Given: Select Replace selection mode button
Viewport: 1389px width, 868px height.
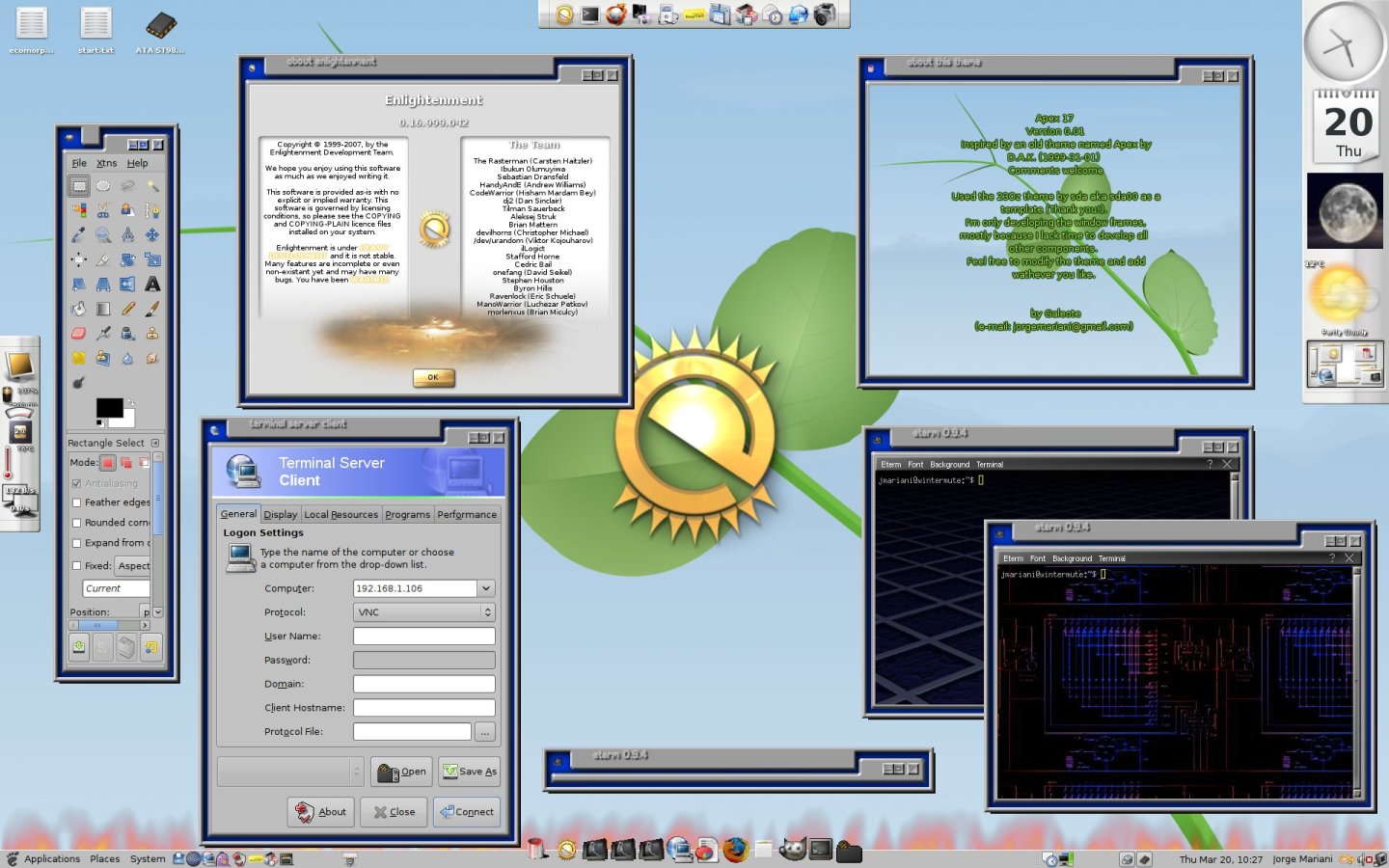Looking at the screenshot, I should coord(108,463).
